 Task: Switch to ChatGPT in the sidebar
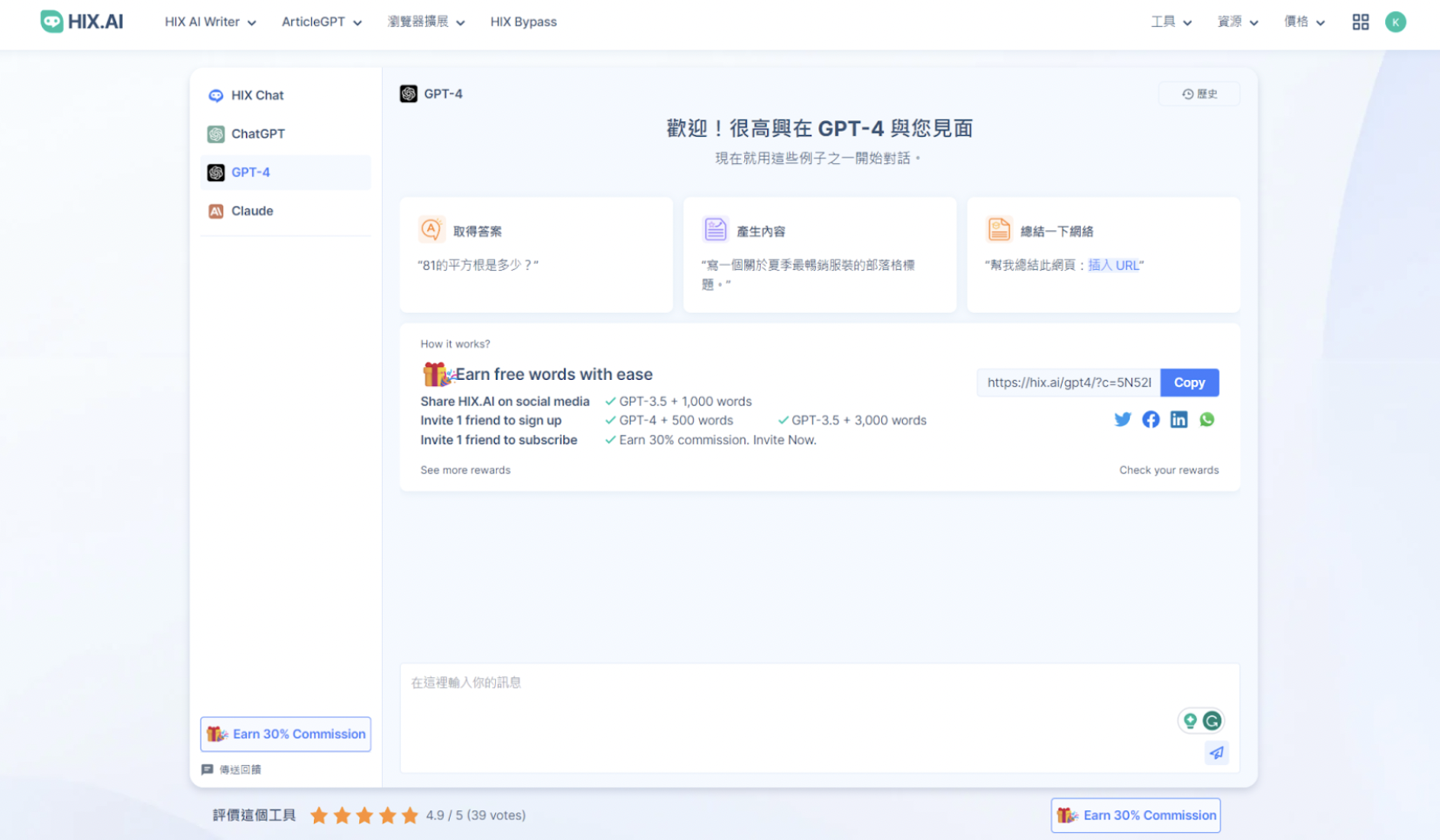(286, 134)
